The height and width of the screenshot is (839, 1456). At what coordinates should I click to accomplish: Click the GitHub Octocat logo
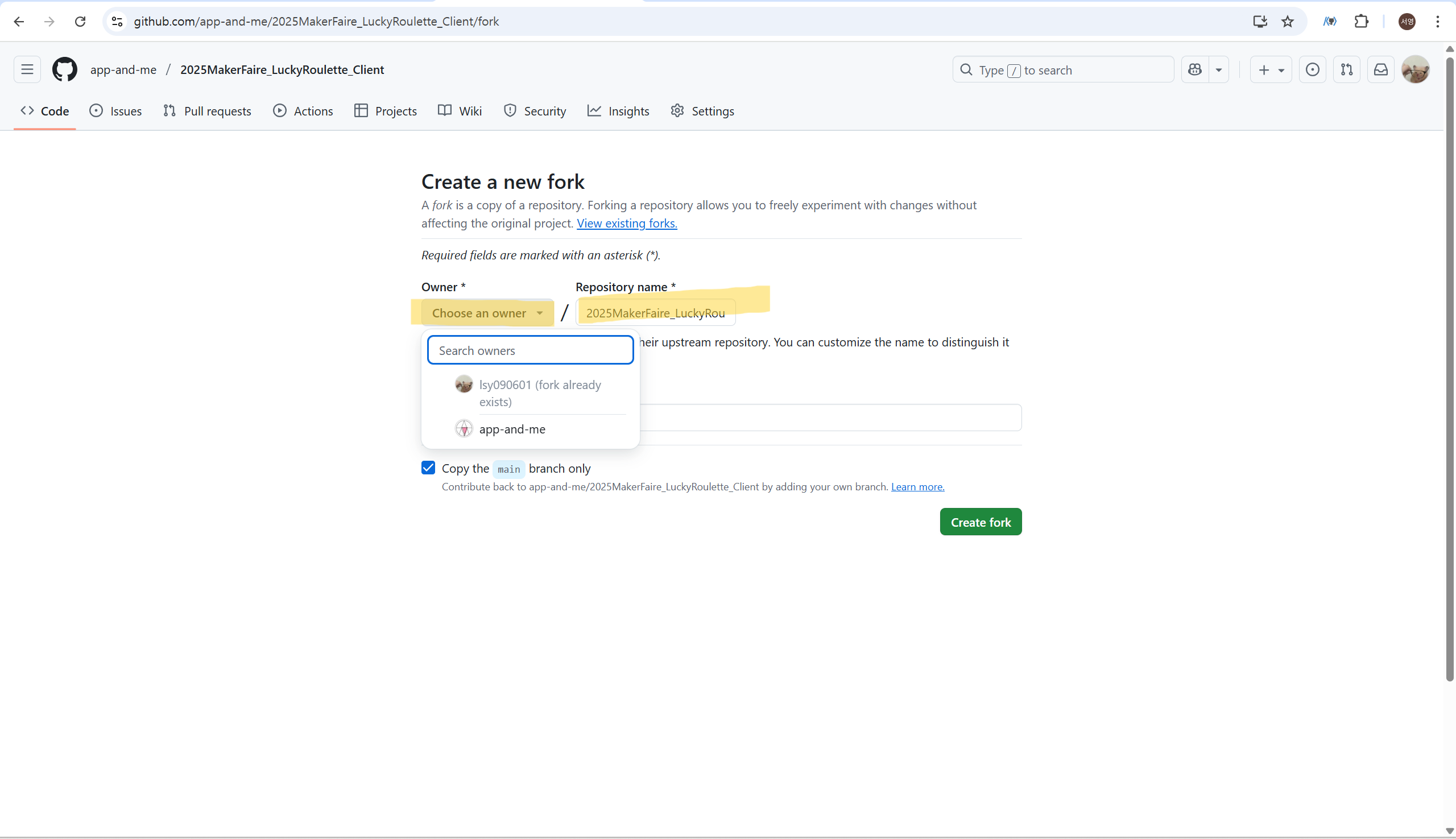(x=64, y=70)
